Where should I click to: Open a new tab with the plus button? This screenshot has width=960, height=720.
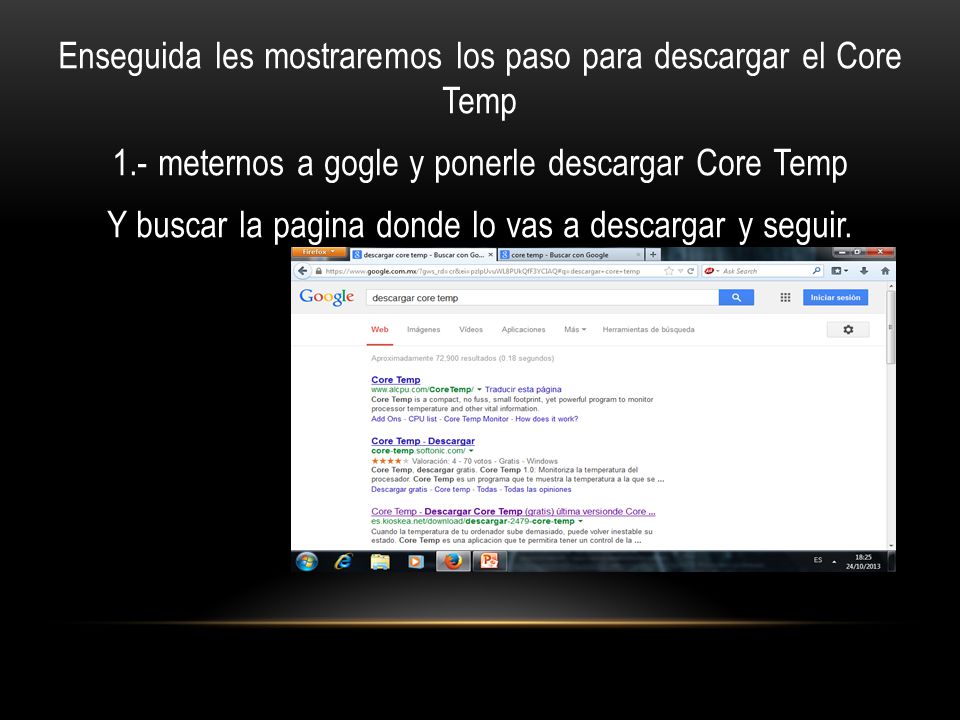[x=653, y=254]
